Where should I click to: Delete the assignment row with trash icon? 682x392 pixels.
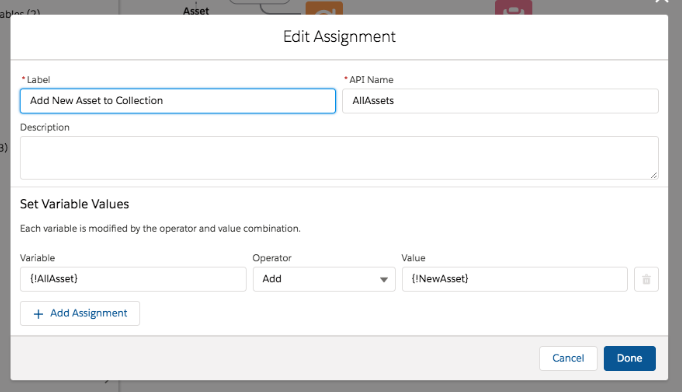pyautogui.click(x=646, y=279)
